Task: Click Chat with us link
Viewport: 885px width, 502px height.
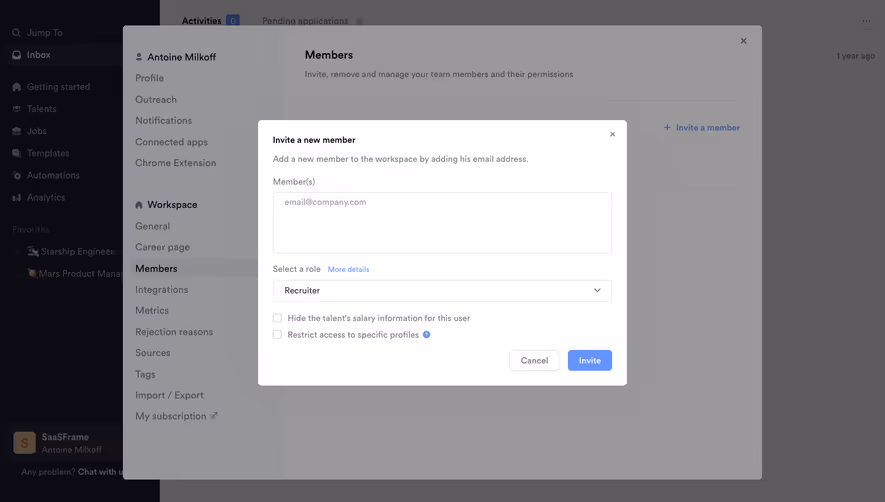Action: 100,472
